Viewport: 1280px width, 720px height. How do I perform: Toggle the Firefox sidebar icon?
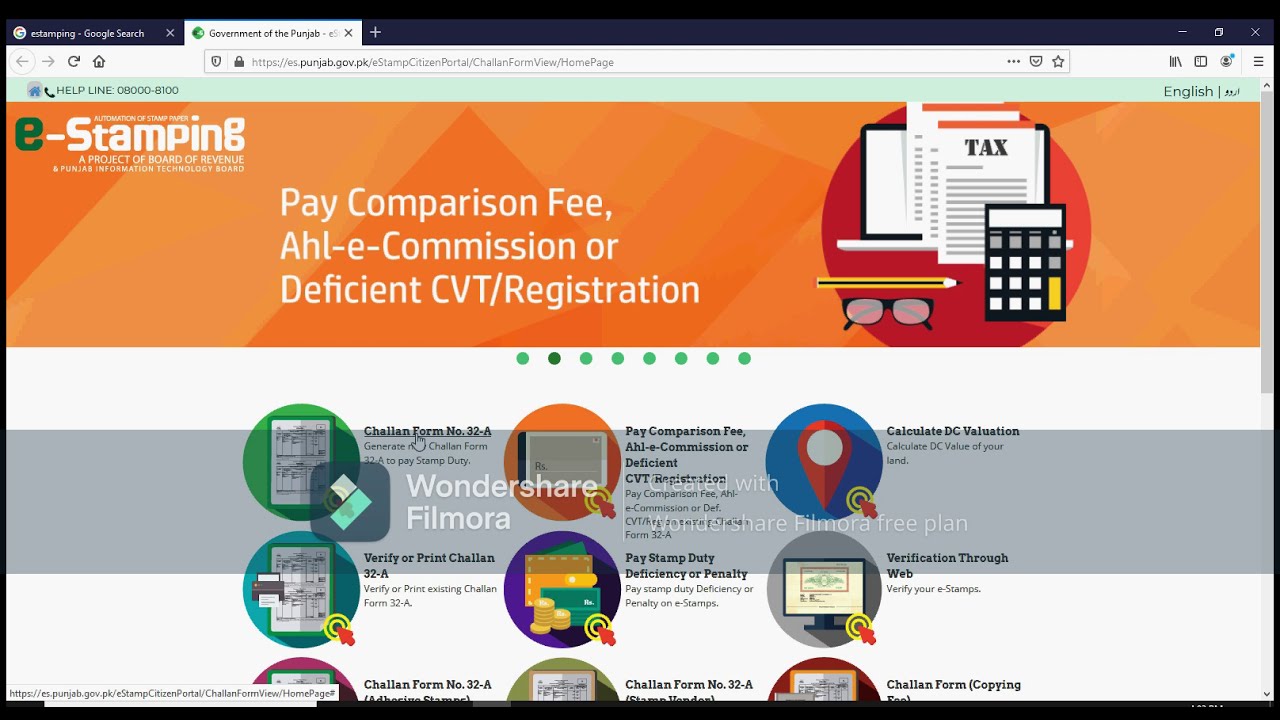point(1201,61)
